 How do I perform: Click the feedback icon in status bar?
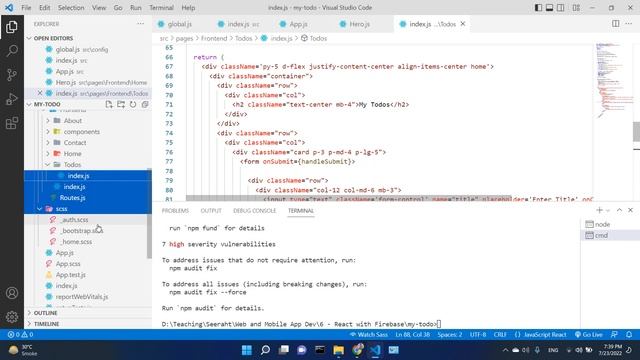point(614,334)
